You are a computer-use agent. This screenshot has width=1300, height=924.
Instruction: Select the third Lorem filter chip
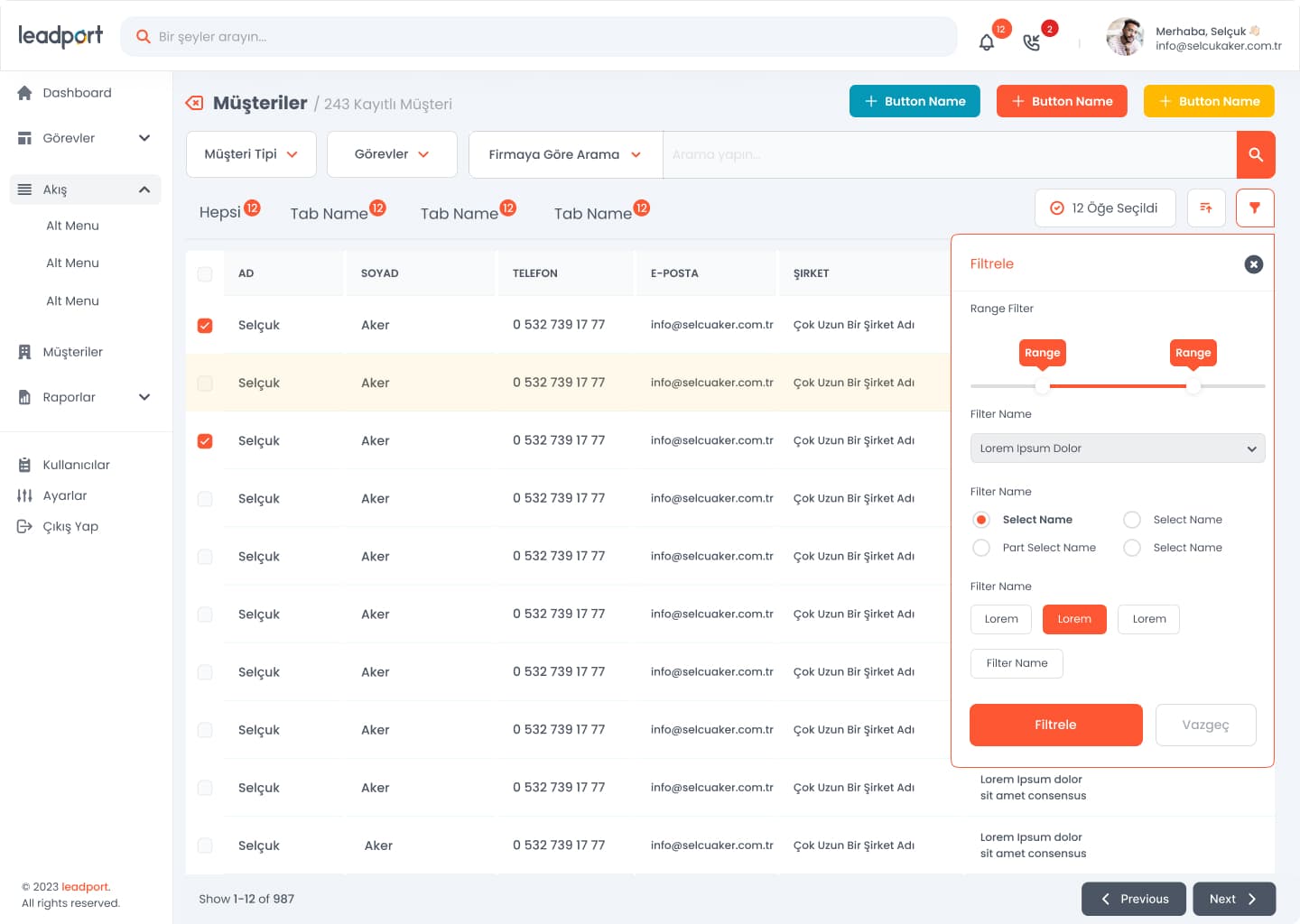coord(1149,619)
